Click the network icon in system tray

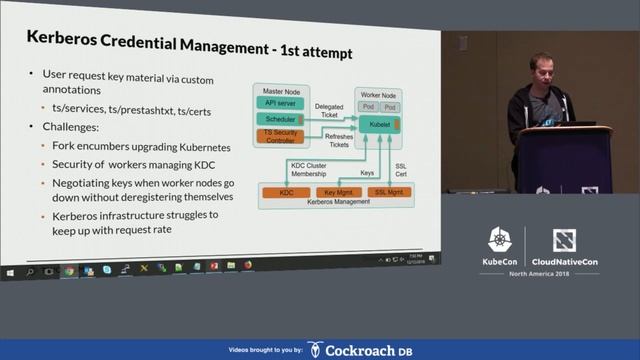pyautogui.click(x=395, y=260)
